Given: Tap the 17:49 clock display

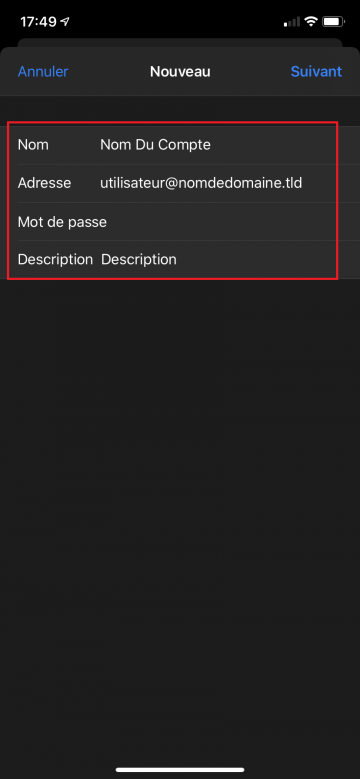Looking at the screenshot, I should click(39, 22).
